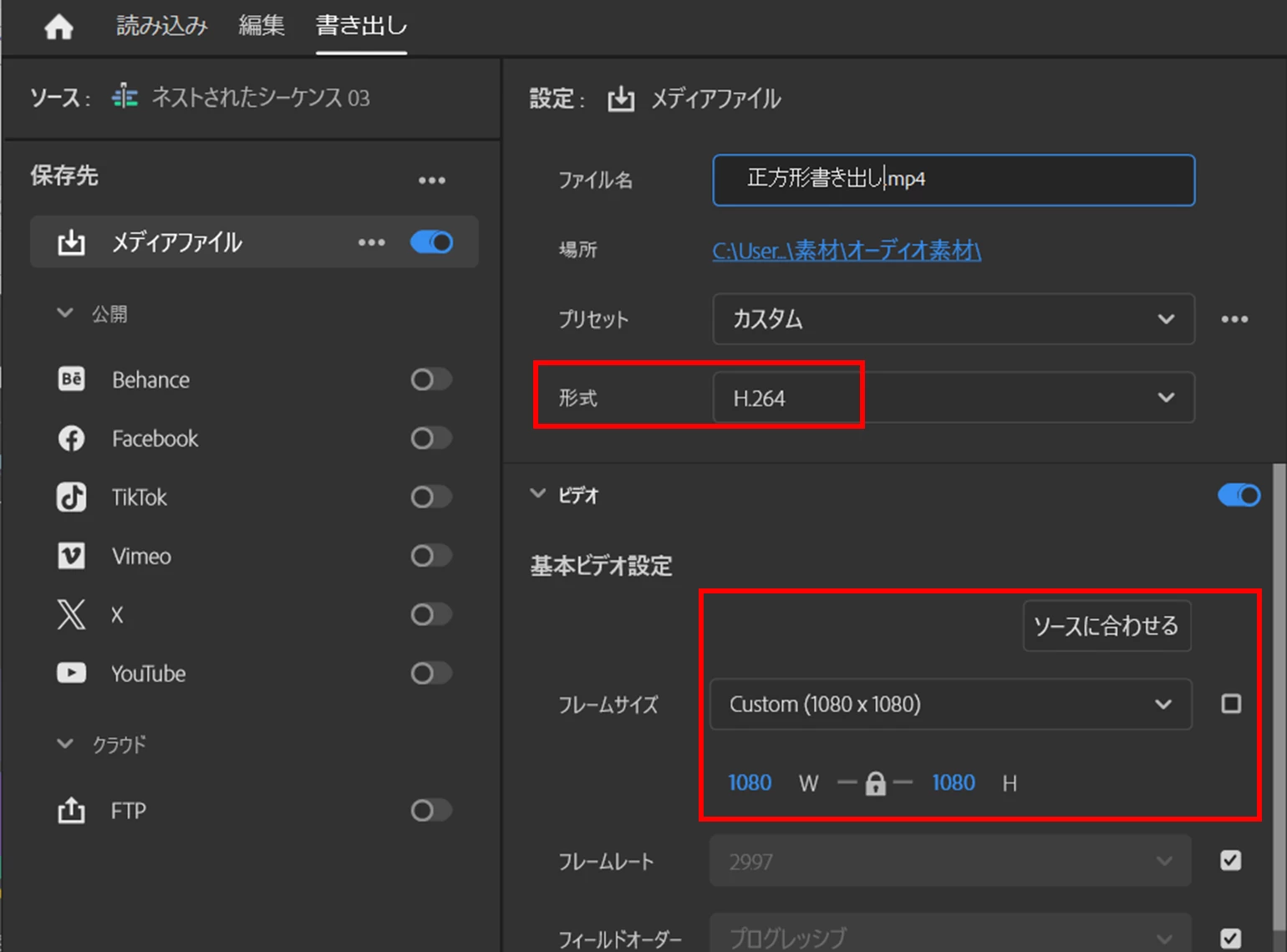Select the 書き出し tab
This screenshot has height=952, width=1287.
click(361, 26)
